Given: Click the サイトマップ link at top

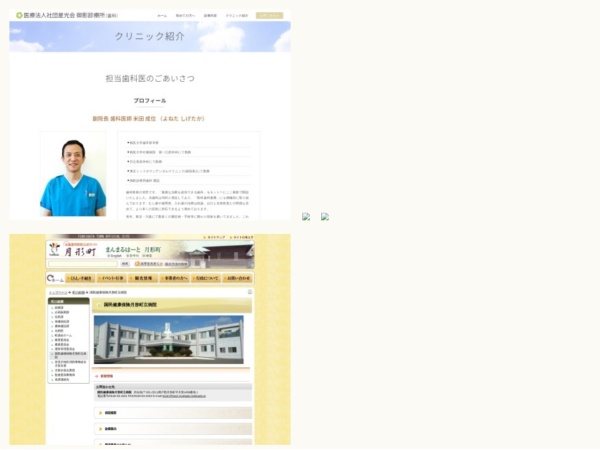Looking at the screenshot, I should (x=215, y=237).
